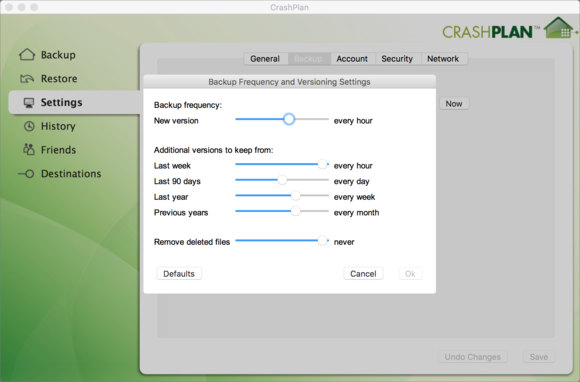Click the New version frequency slider knob
The height and width of the screenshot is (382, 580).
tap(289, 119)
